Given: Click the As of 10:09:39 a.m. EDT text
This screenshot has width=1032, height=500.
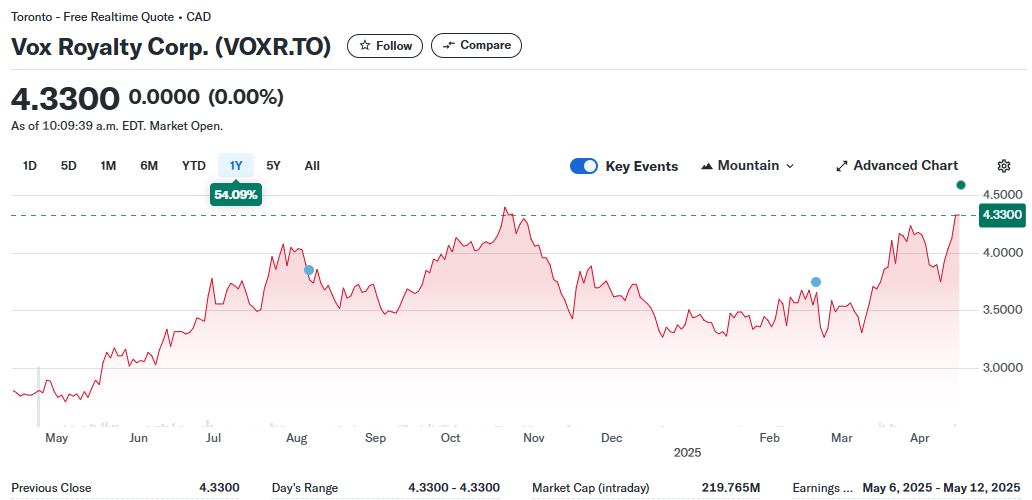Looking at the screenshot, I should click(117, 126).
